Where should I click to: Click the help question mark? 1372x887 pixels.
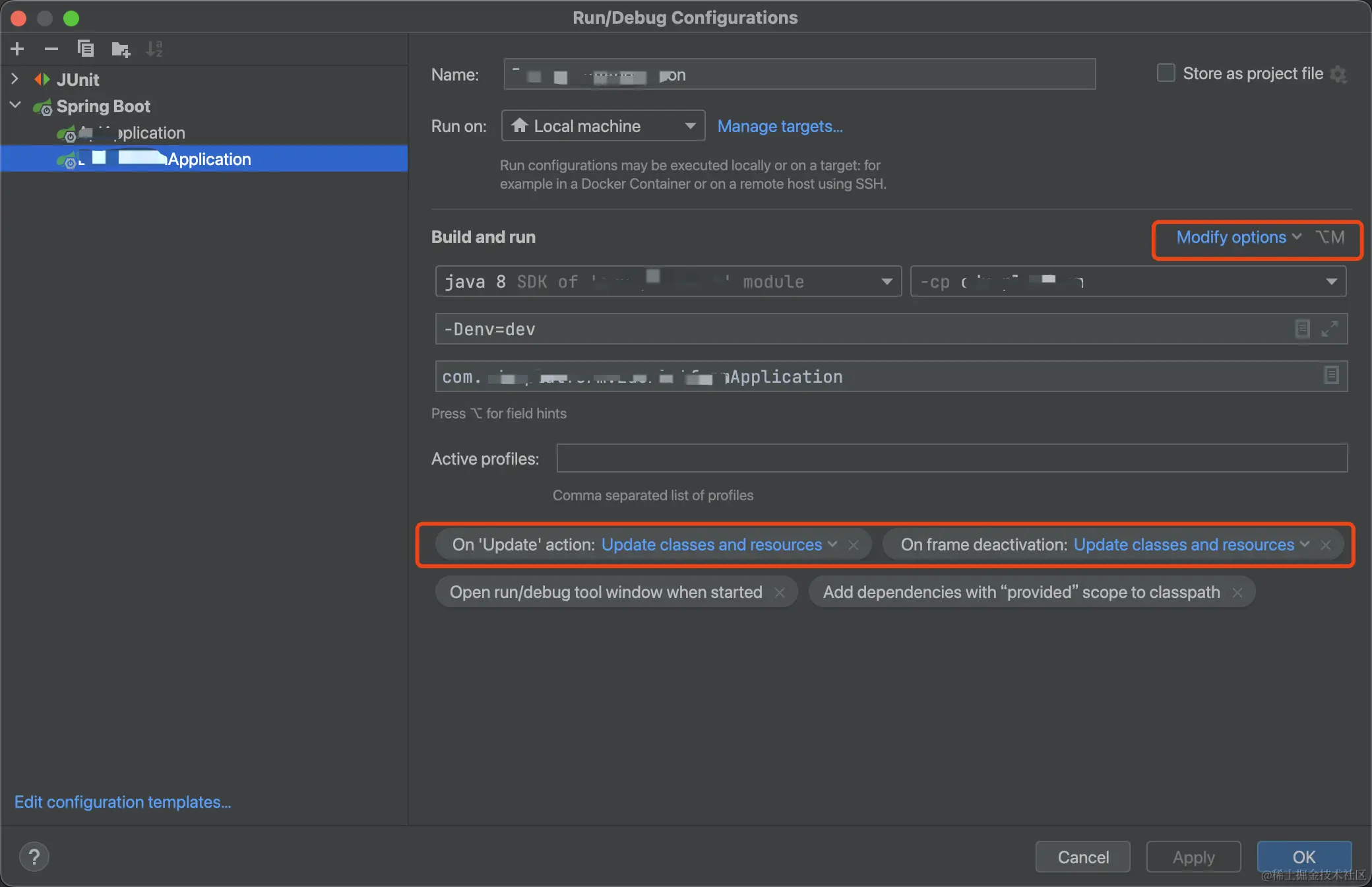pyautogui.click(x=34, y=856)
